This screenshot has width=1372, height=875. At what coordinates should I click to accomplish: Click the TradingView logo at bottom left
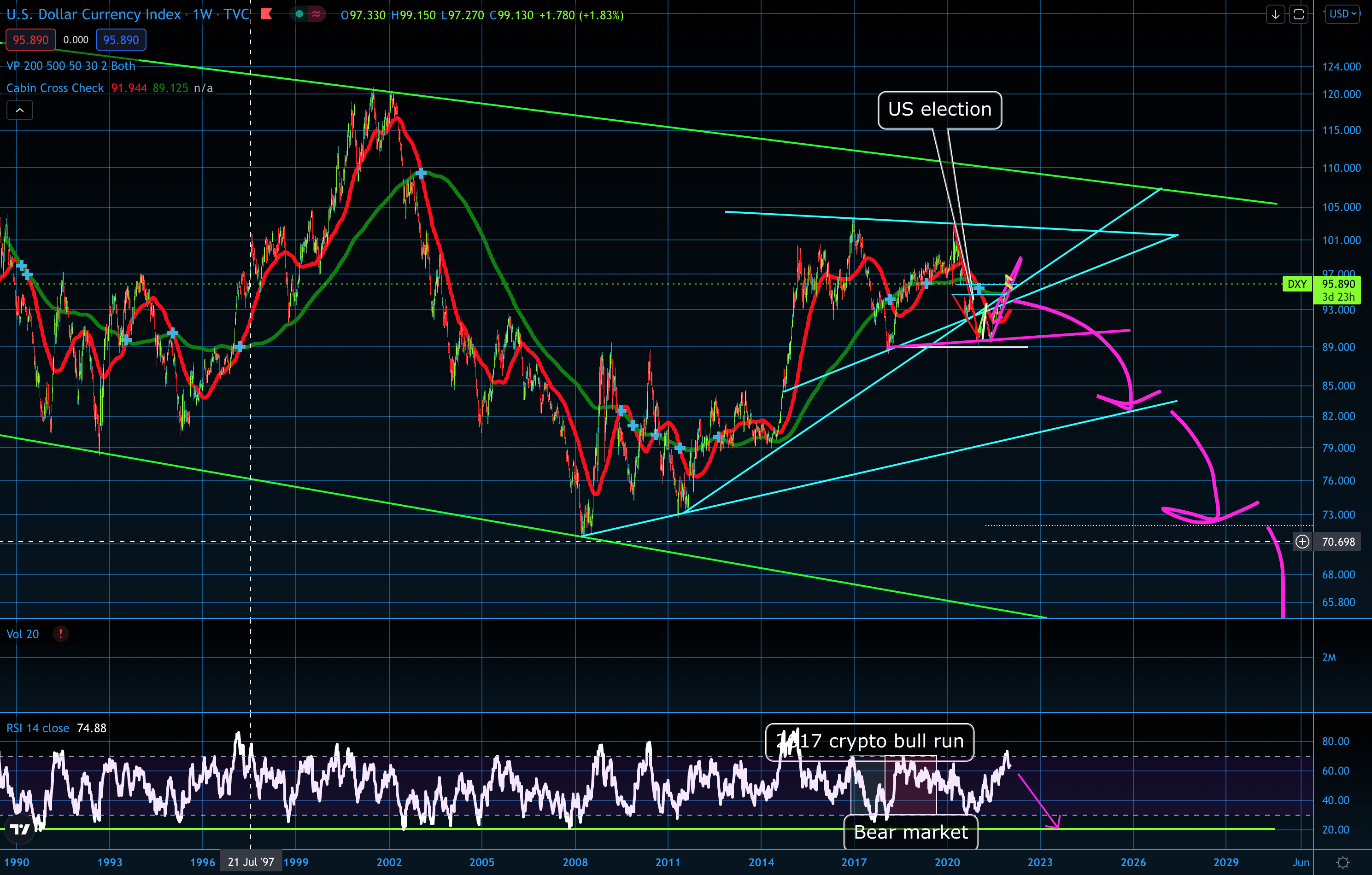tap(20, 829)
